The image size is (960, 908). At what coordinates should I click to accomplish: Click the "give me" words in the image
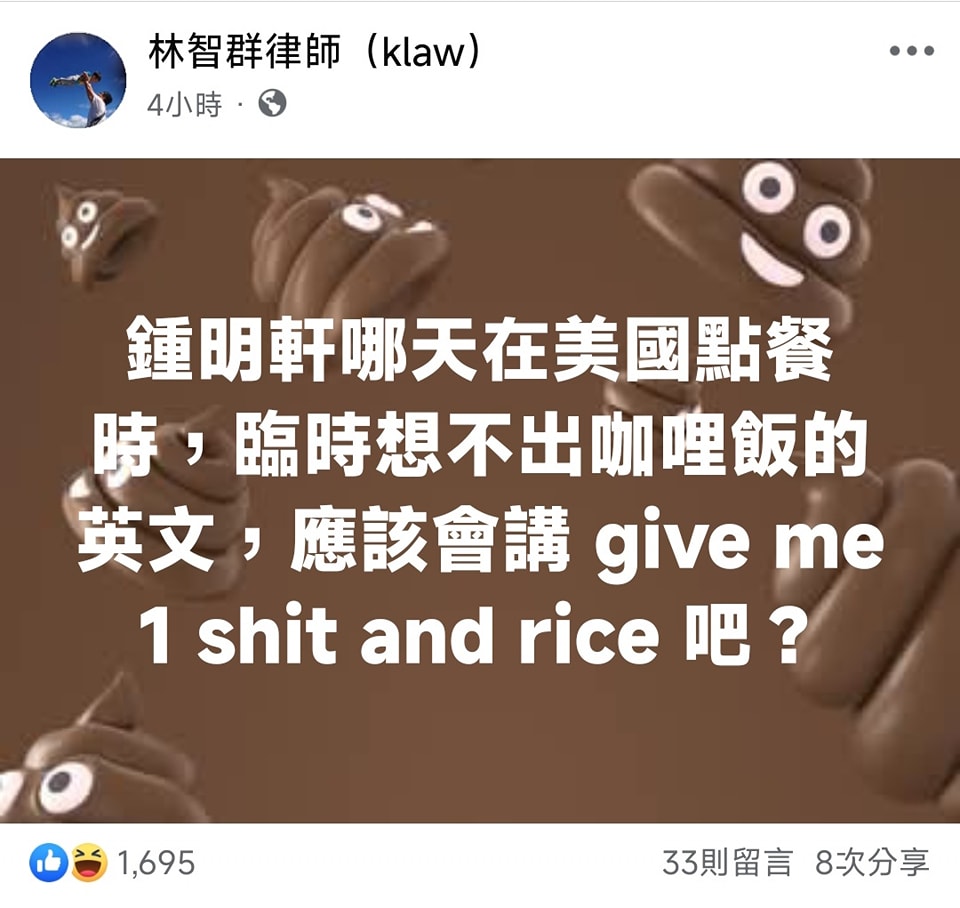[739, 542]
